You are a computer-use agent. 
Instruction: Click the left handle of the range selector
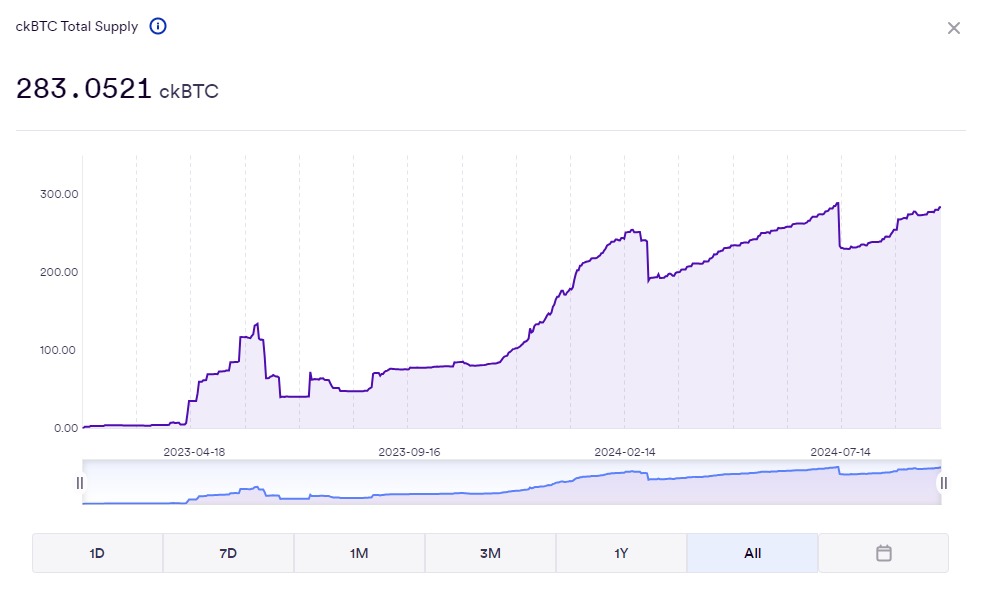[x=80, y=483]
